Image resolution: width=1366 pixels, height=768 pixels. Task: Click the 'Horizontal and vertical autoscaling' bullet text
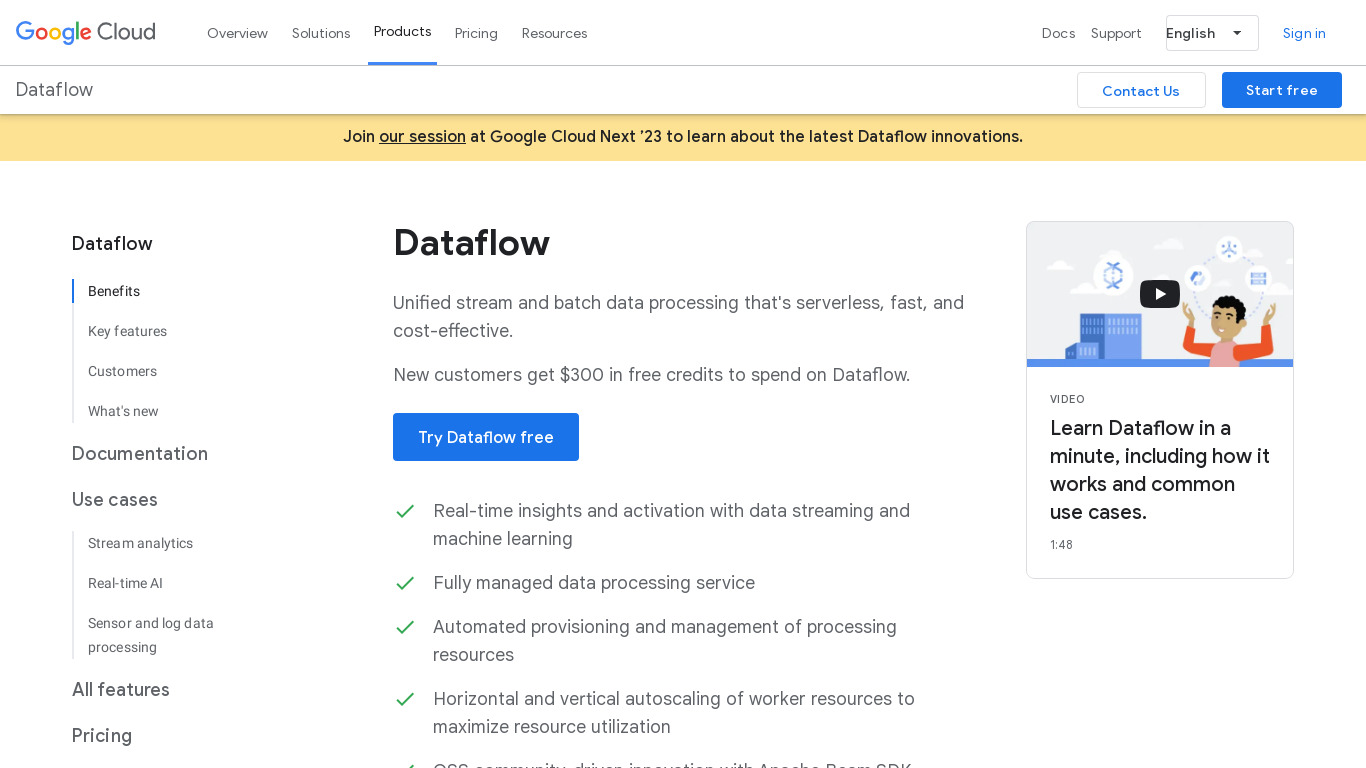674,713
